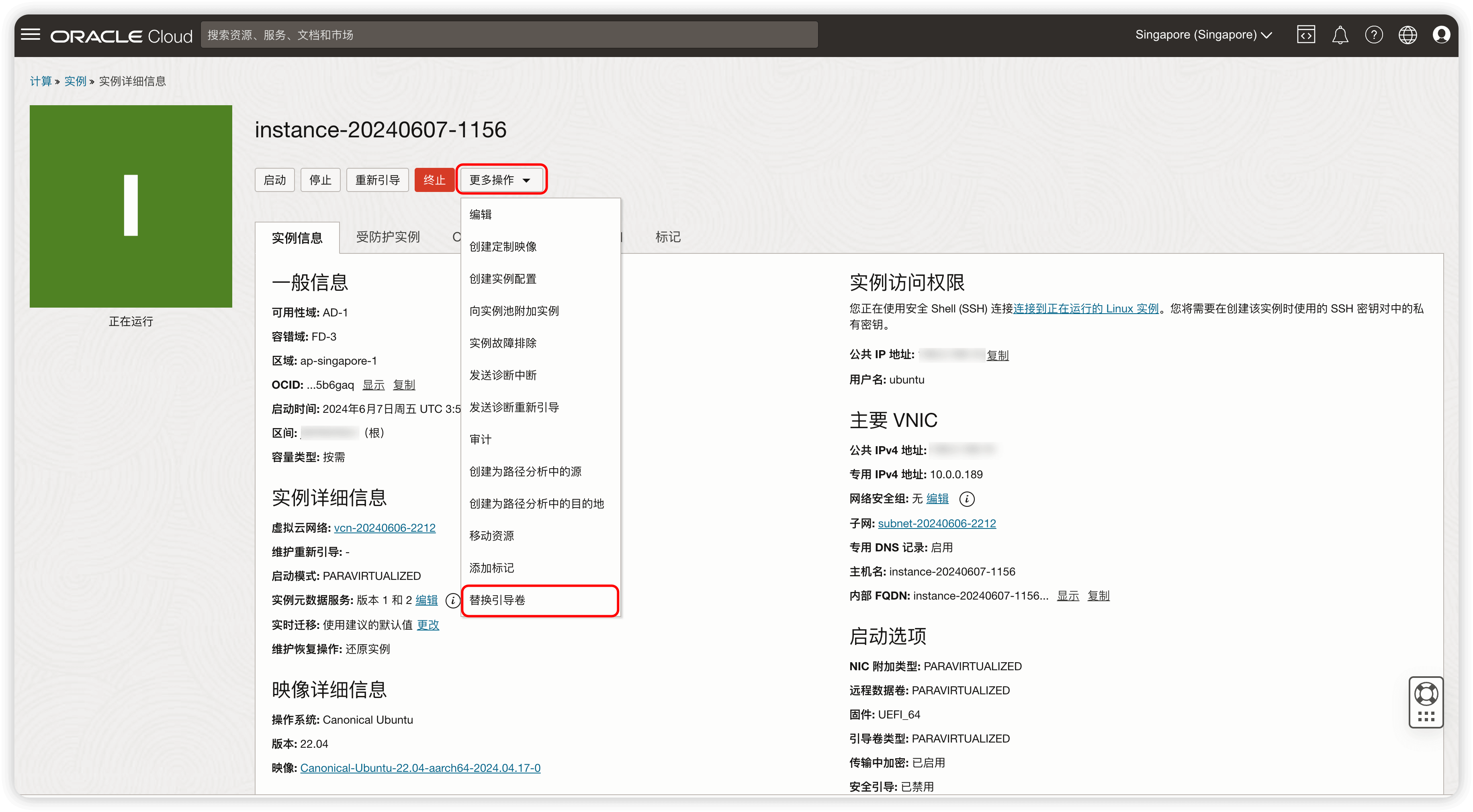Open the vcn-20240606-2212 link
This screenshot has height=812, width=1473.
tap(384, 528)
